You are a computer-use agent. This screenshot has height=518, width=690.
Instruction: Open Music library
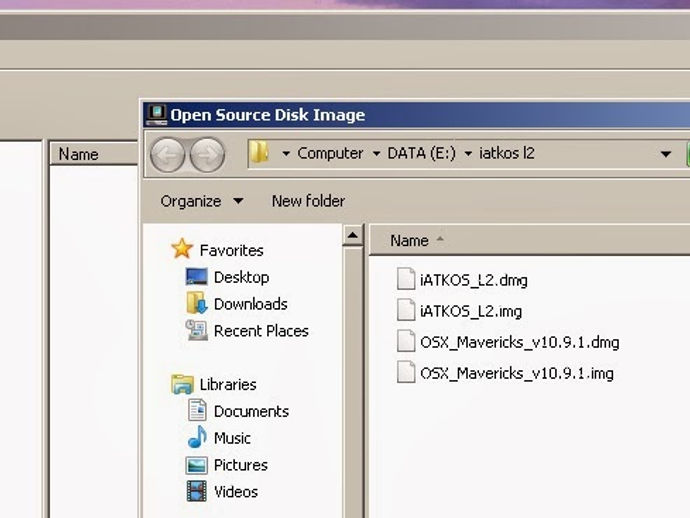coord(232,438)
